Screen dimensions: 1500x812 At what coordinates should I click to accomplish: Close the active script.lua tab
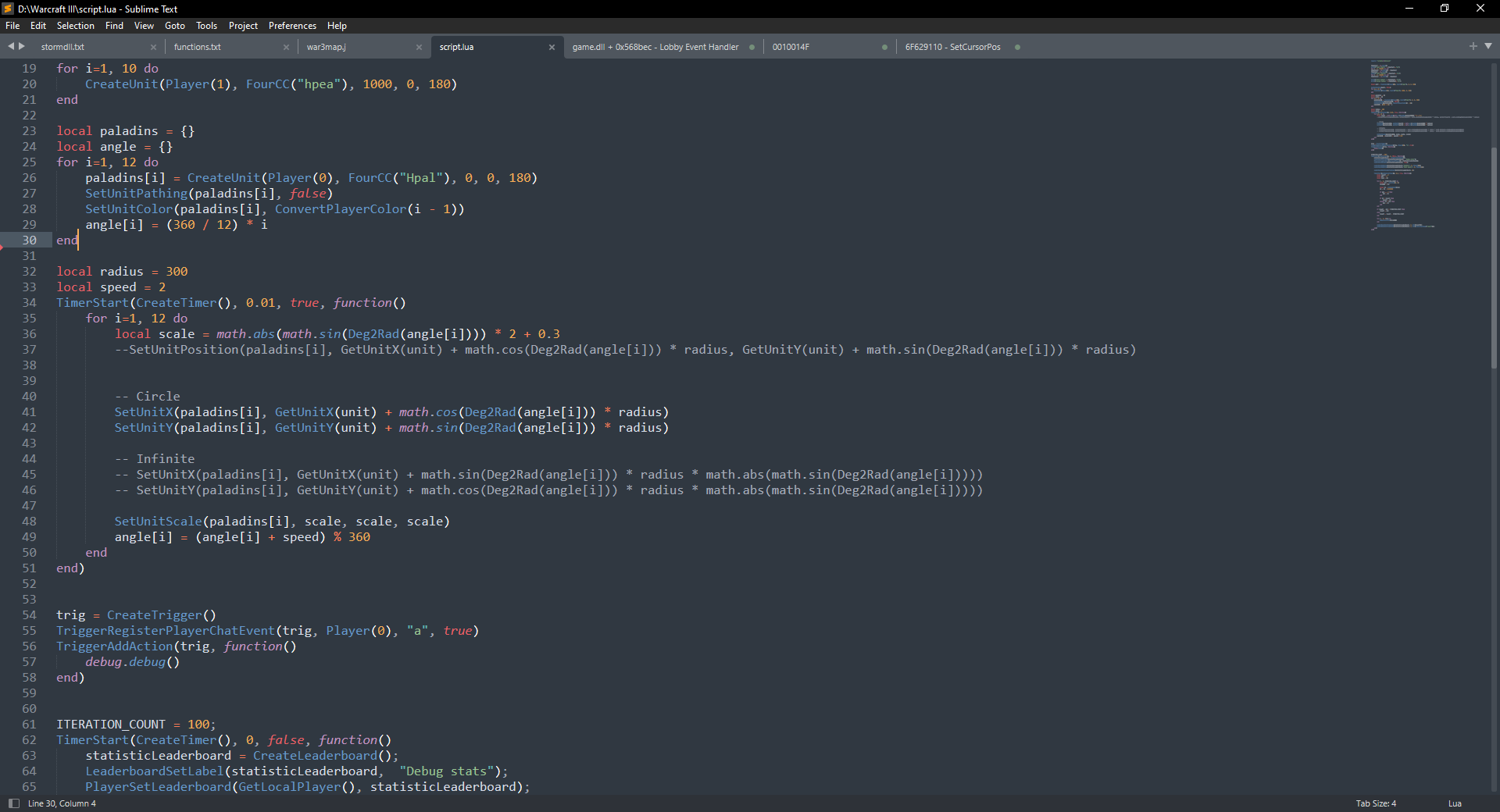point(552,48)
